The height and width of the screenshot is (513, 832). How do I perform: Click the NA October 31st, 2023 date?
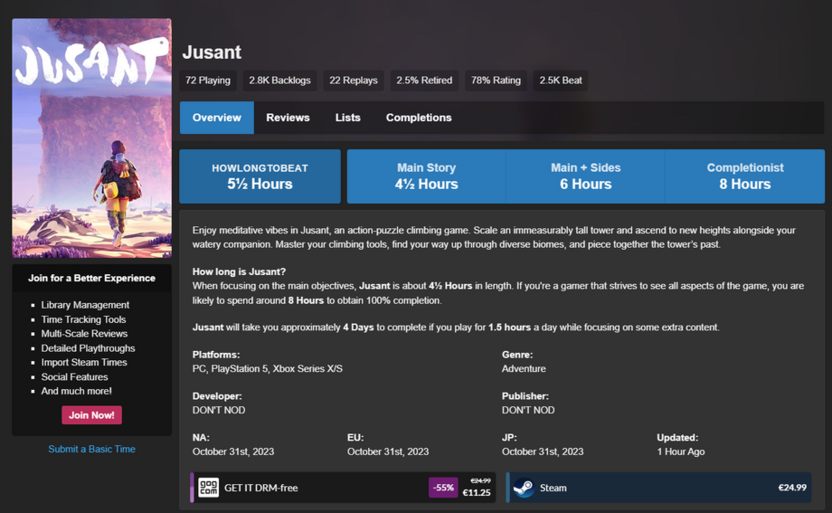(x=233, y=451)
